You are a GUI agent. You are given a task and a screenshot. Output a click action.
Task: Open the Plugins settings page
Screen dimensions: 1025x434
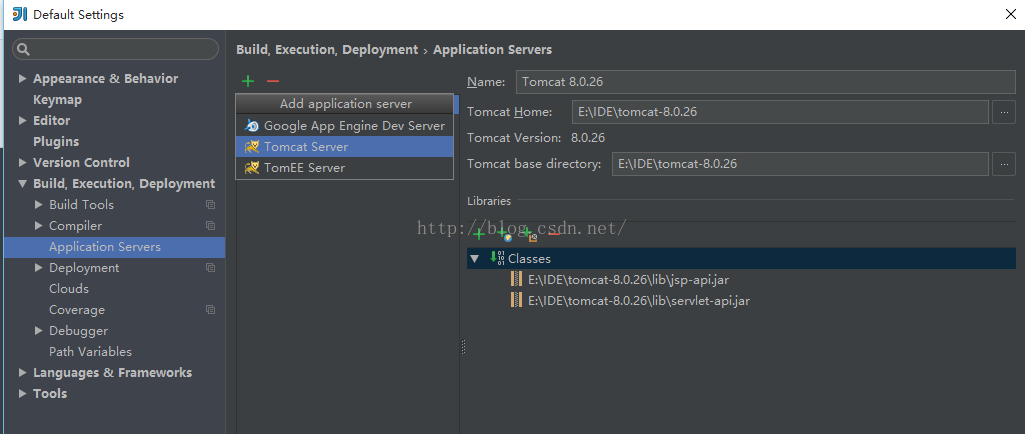coord(56,141)
